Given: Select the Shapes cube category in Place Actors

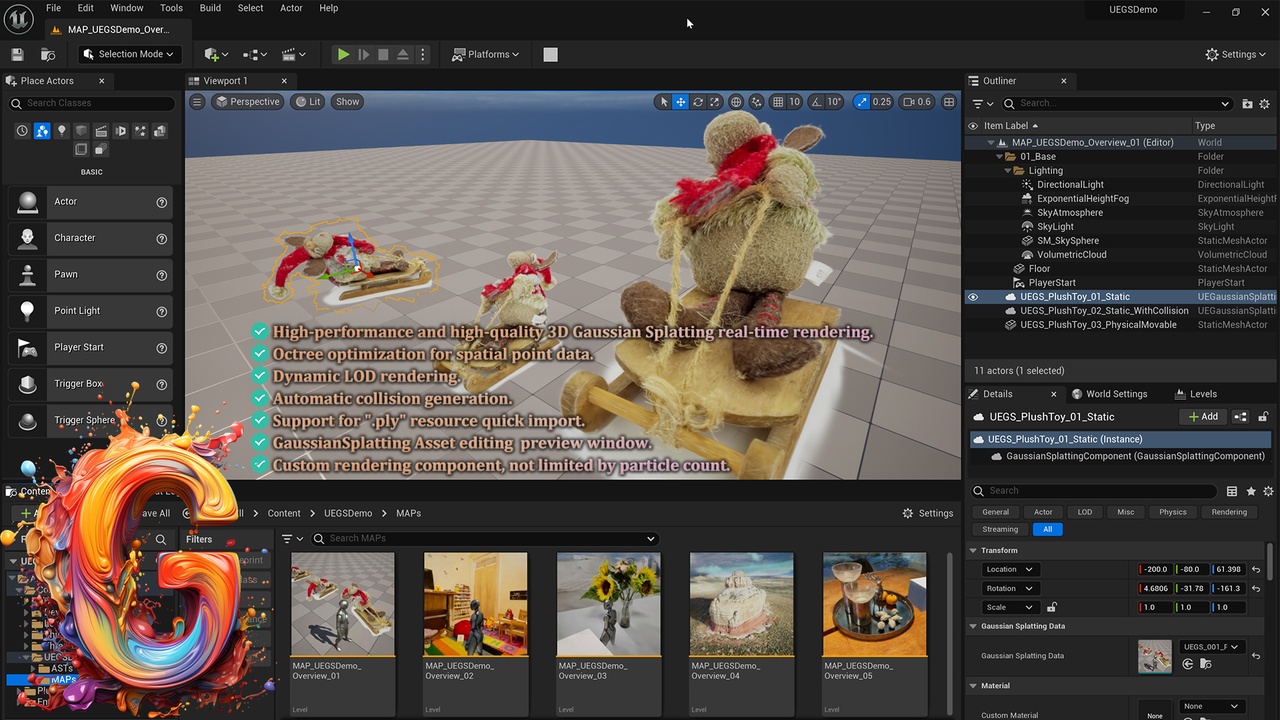Looking at the screenshot, I should pyautogui.click(x=81, y=131).
